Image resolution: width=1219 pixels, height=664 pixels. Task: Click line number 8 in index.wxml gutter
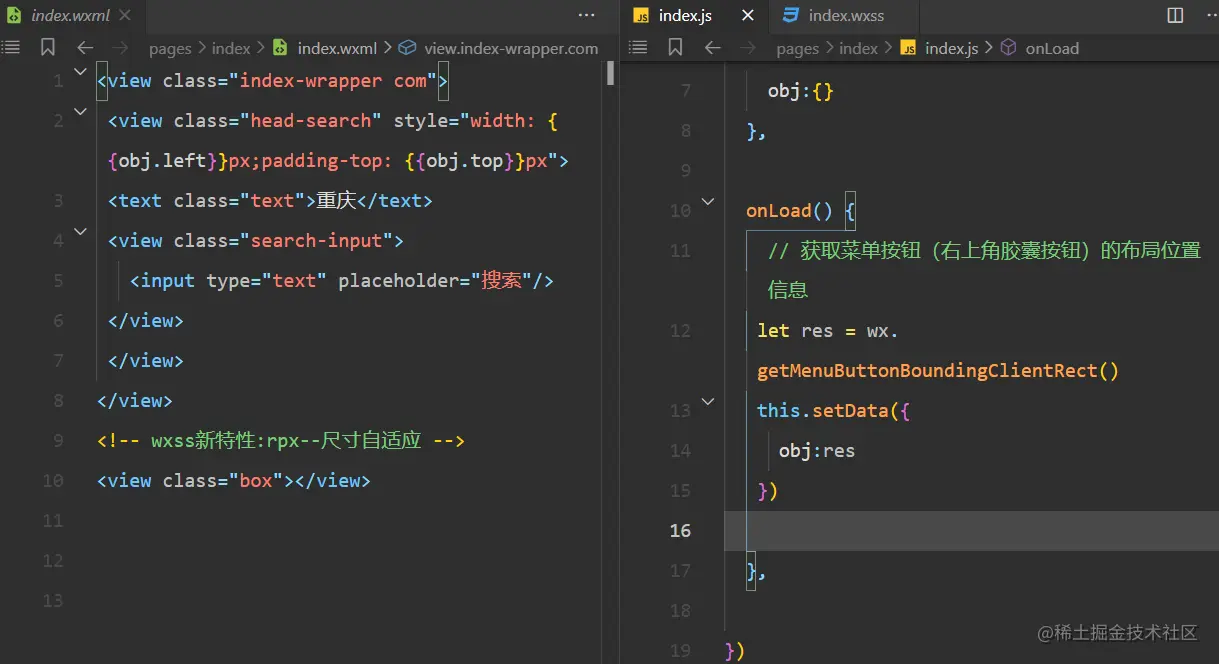tap(57, 401)
